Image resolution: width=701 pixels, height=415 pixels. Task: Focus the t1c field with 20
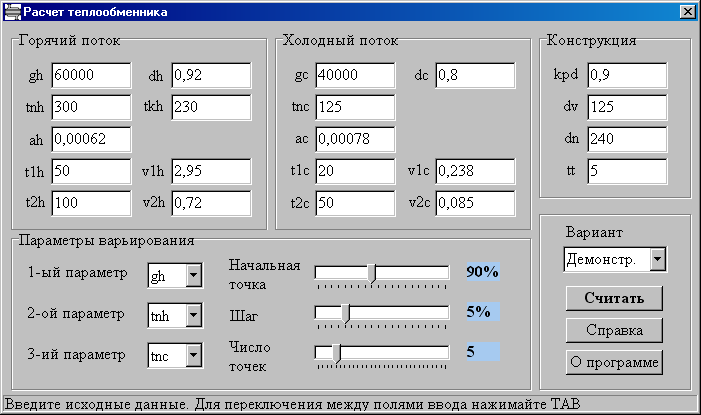(x=355, y=171)
